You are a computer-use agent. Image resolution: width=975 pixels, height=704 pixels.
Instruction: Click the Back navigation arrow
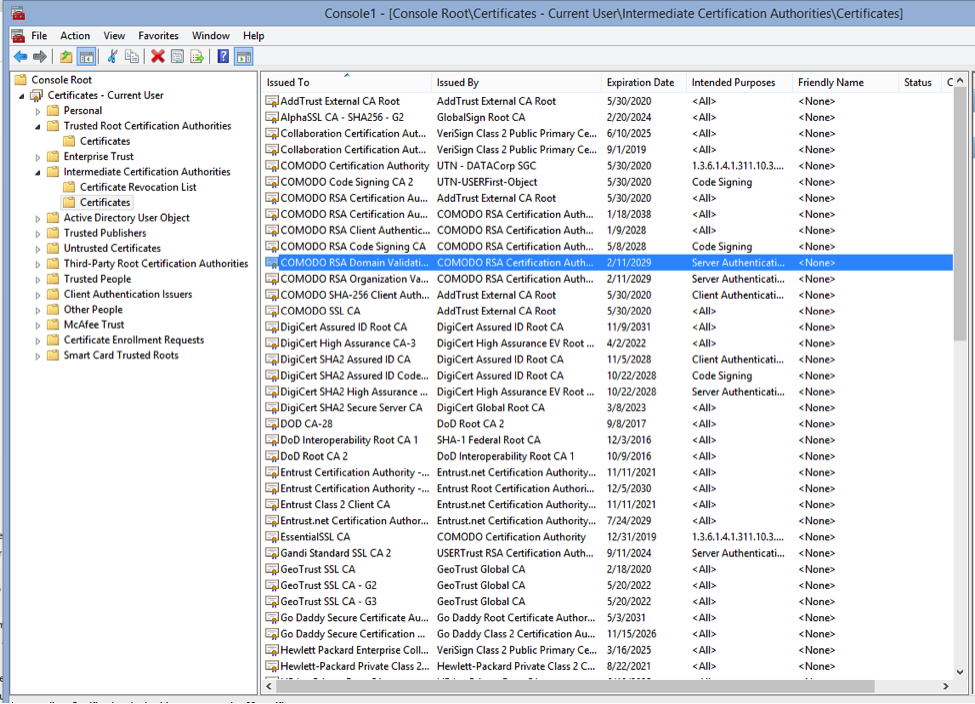pos(20,56)
